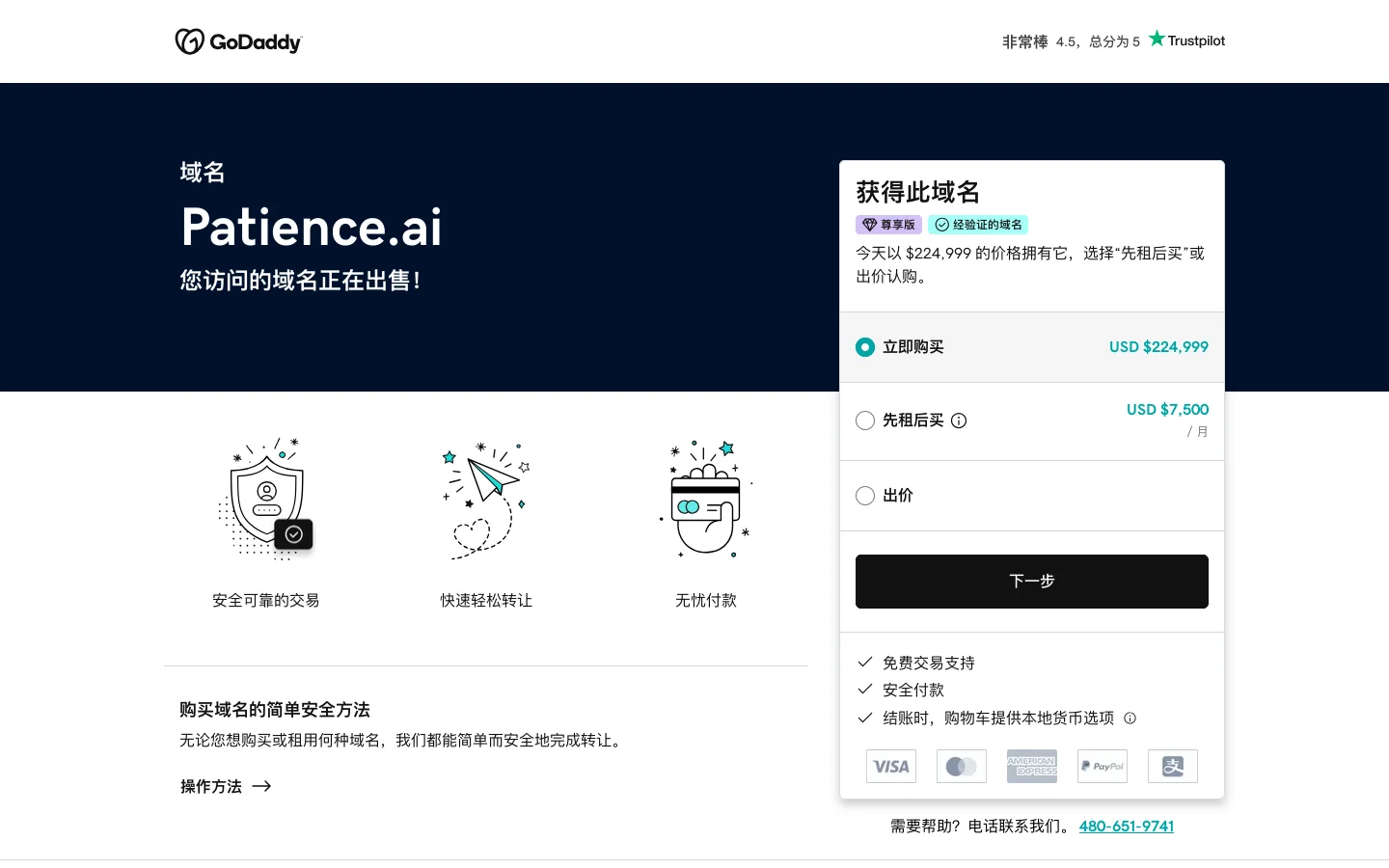
Task: Click the 安全可靠的交易 label
Action: [266, 601]
